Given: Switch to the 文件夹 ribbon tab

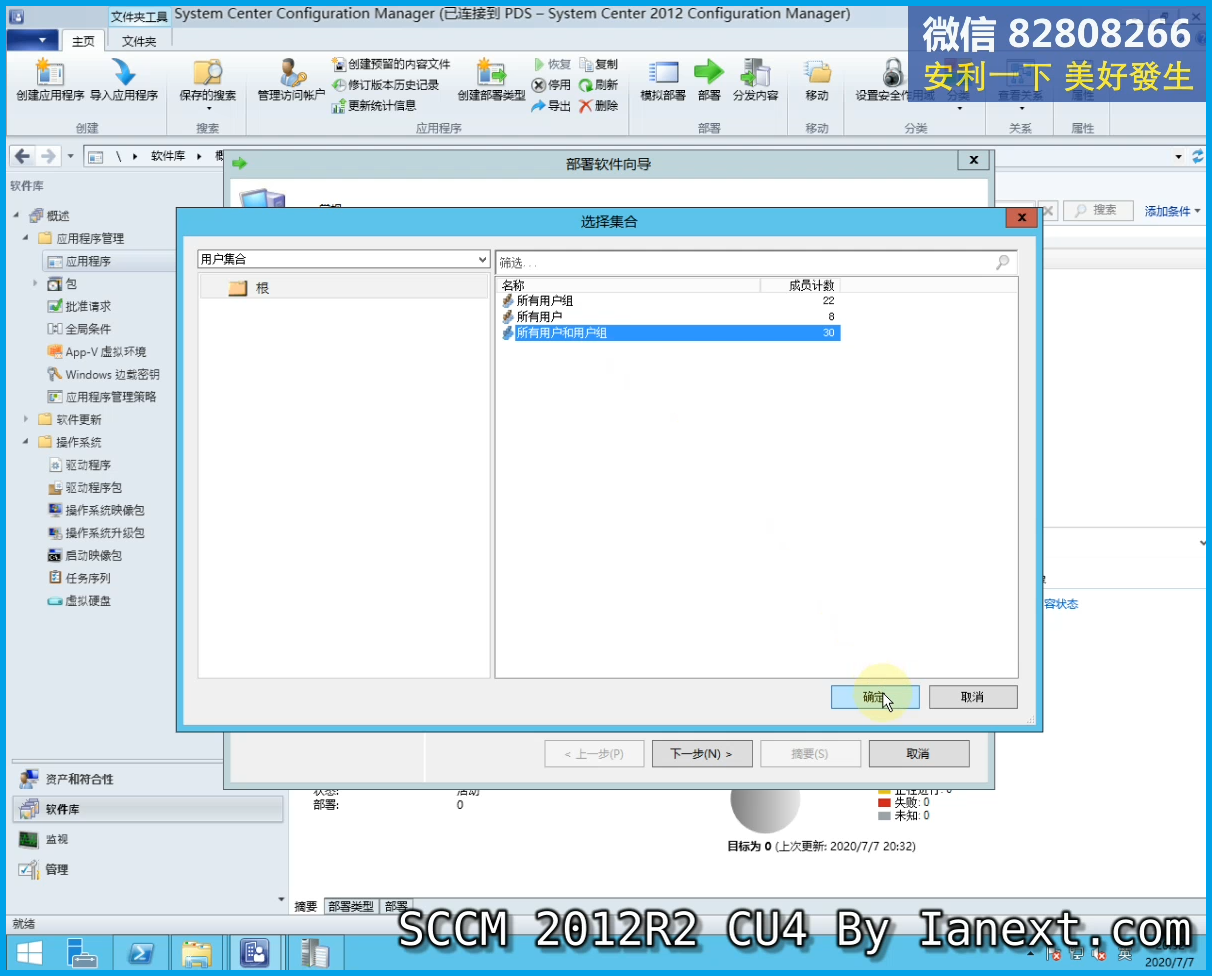Looking at the screenshot, I should pyautogui.click(x=139, y=41).
